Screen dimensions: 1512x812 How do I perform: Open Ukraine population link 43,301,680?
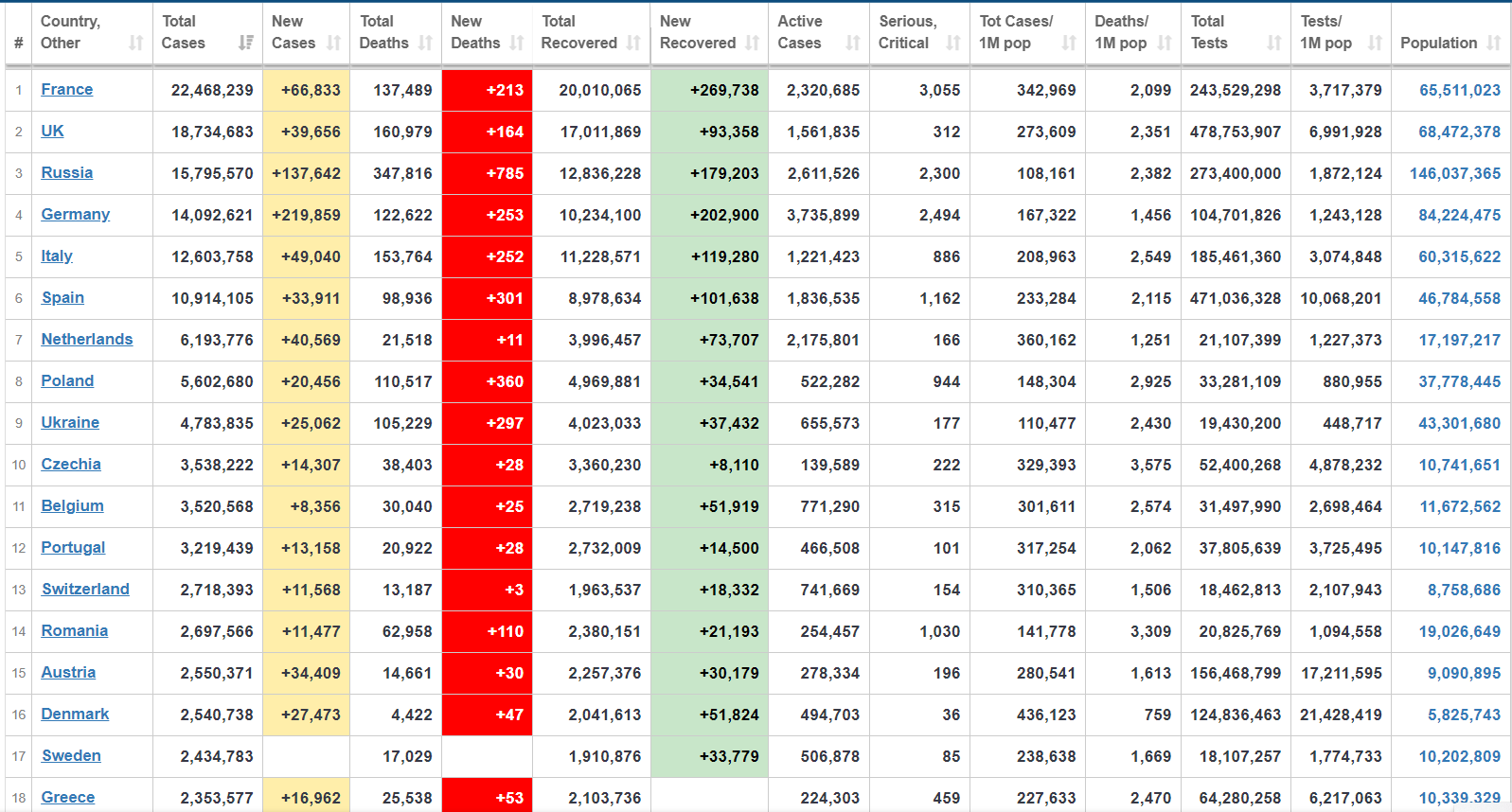pos(1459,423)
